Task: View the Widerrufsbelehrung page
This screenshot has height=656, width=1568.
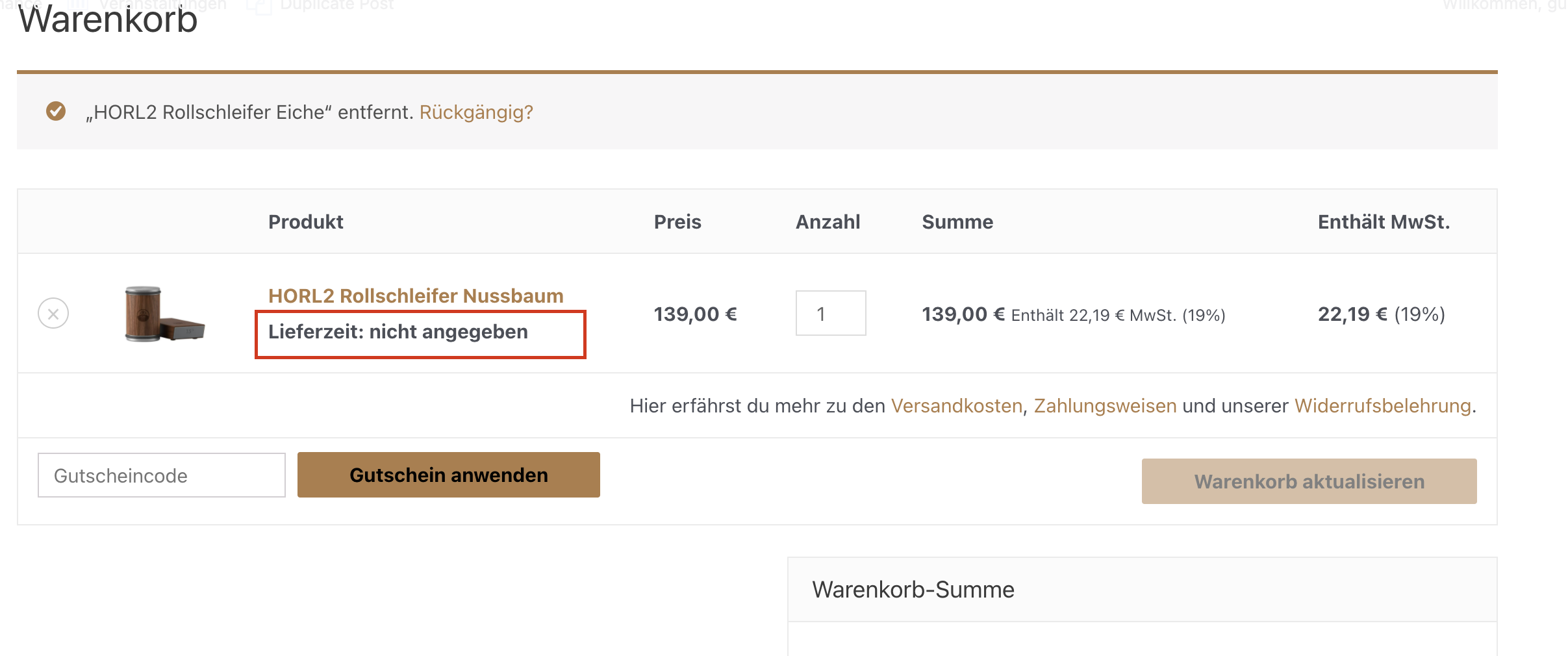Action: (1382, 406)
